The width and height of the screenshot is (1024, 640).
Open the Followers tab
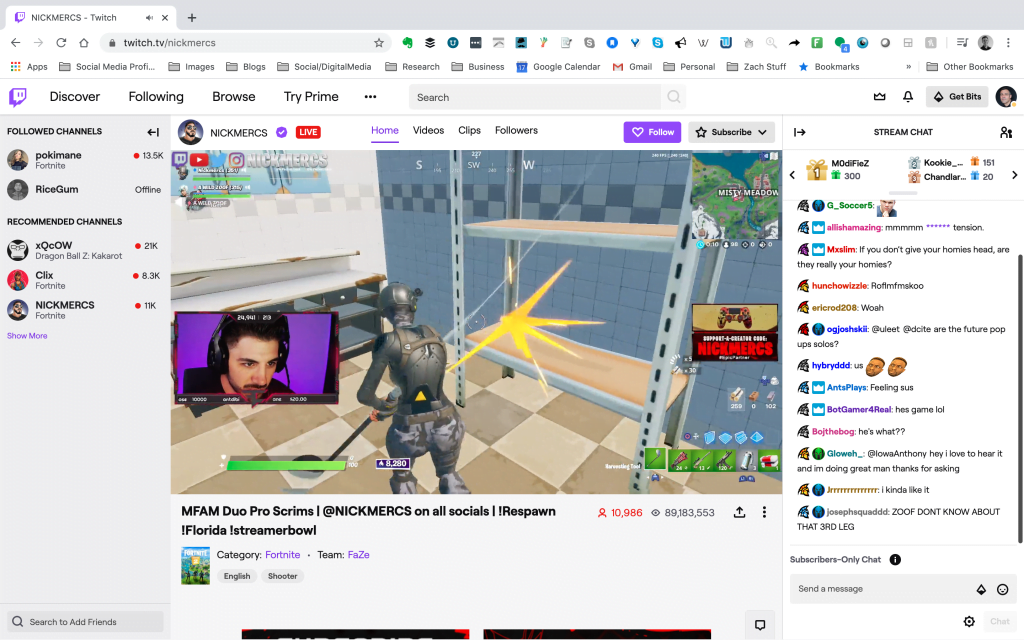tap(517, 131)
